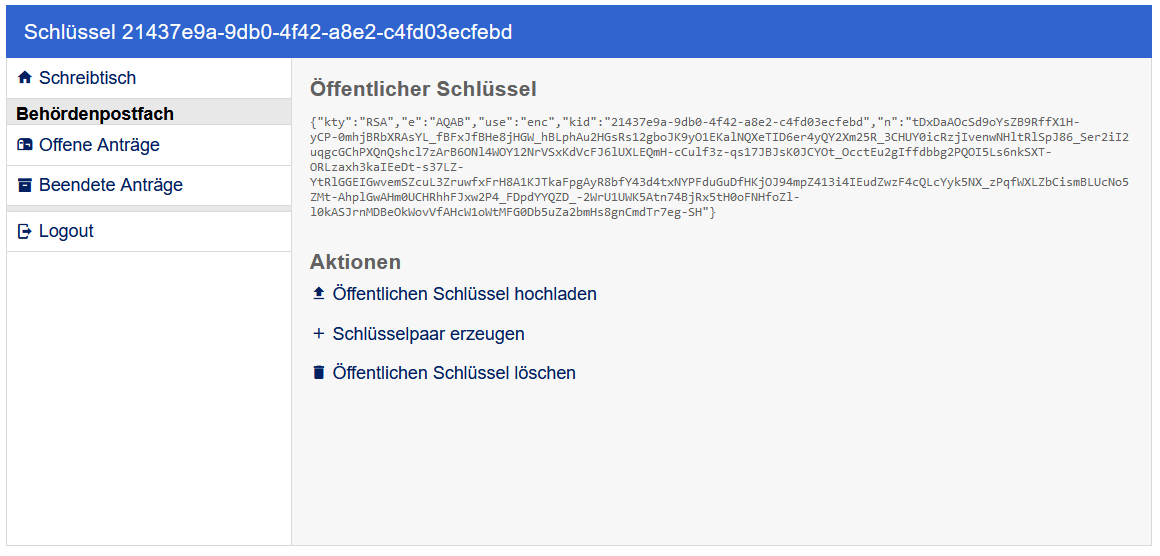1160x556 pixels.
Task: Click the logout arrow icon in sidebar
Action: tap(25, 231)
